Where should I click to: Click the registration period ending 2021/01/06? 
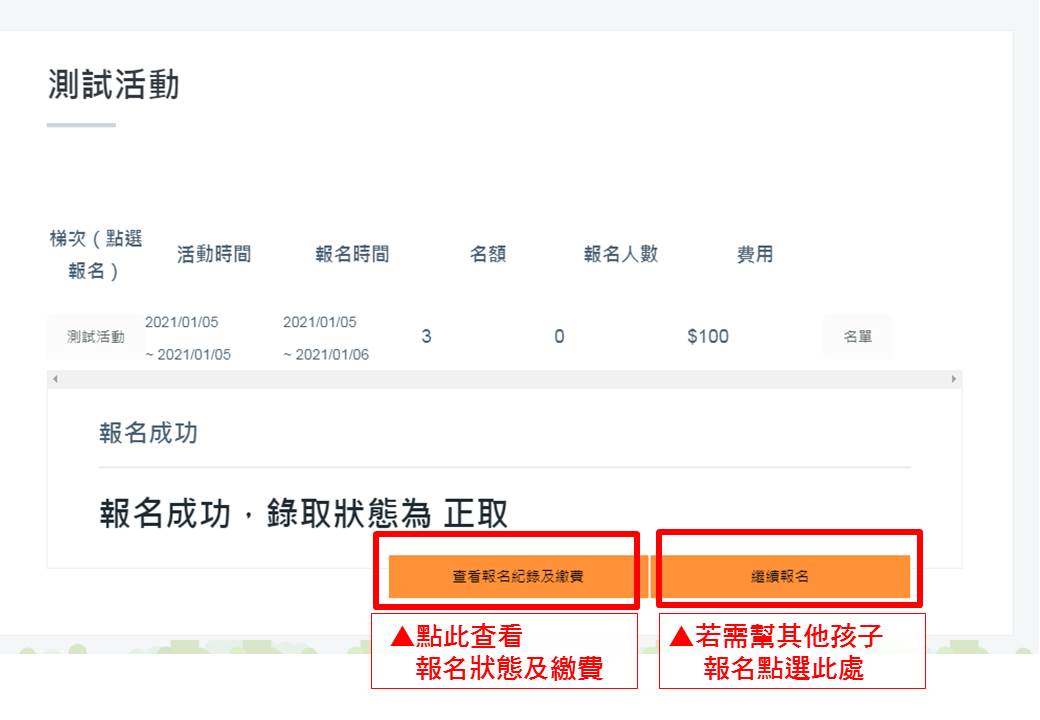(326, 338)
